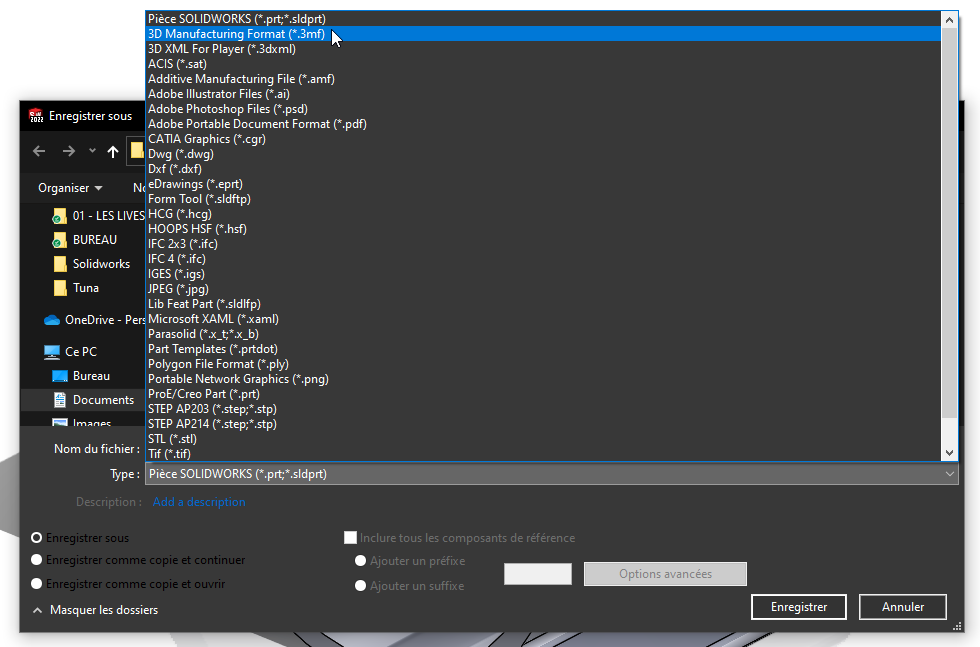
Task: Click the Forward navigation arrow
Action: point(69,151)
